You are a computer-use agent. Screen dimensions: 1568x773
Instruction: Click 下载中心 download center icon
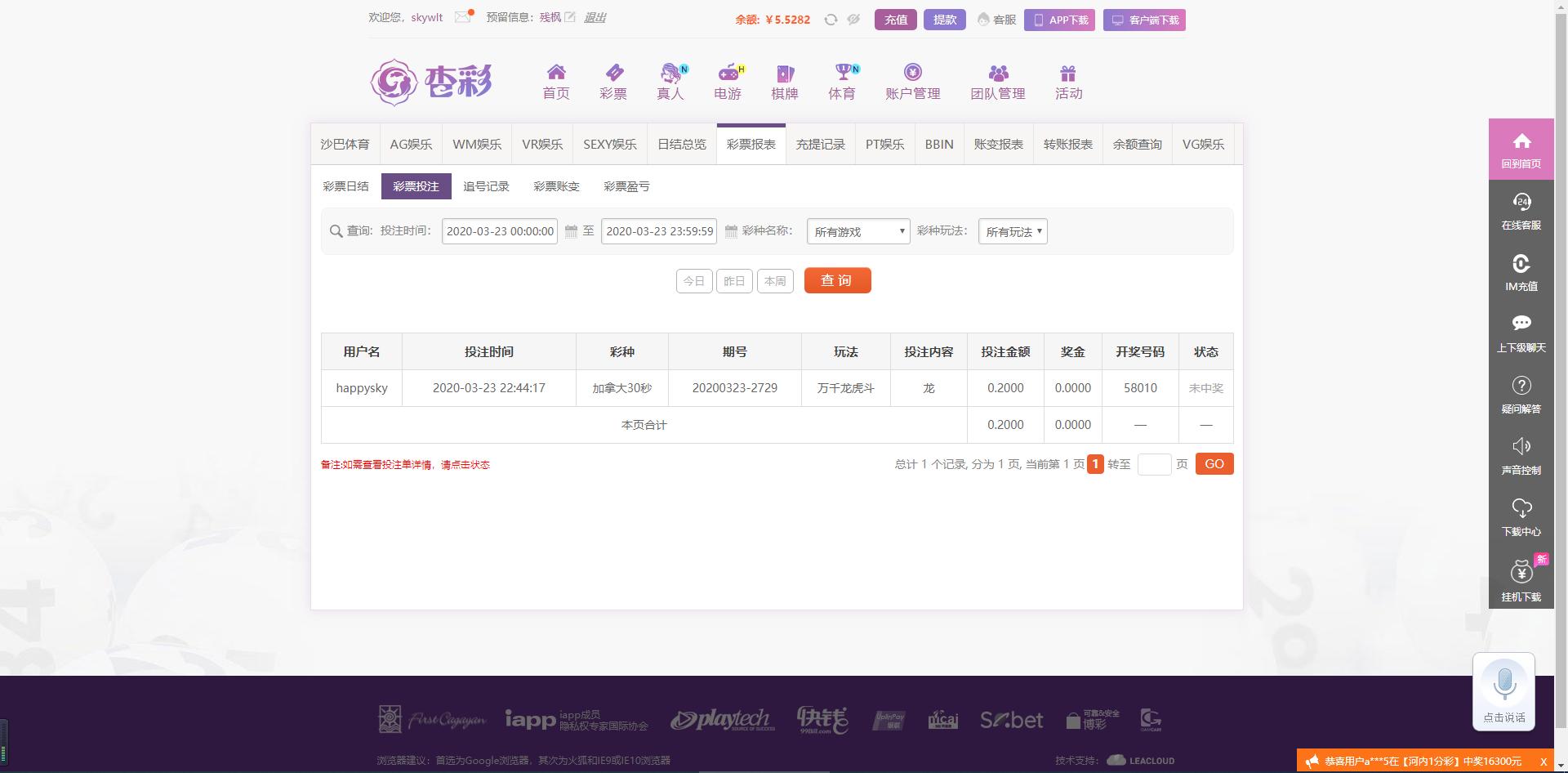coord(1521,516)
